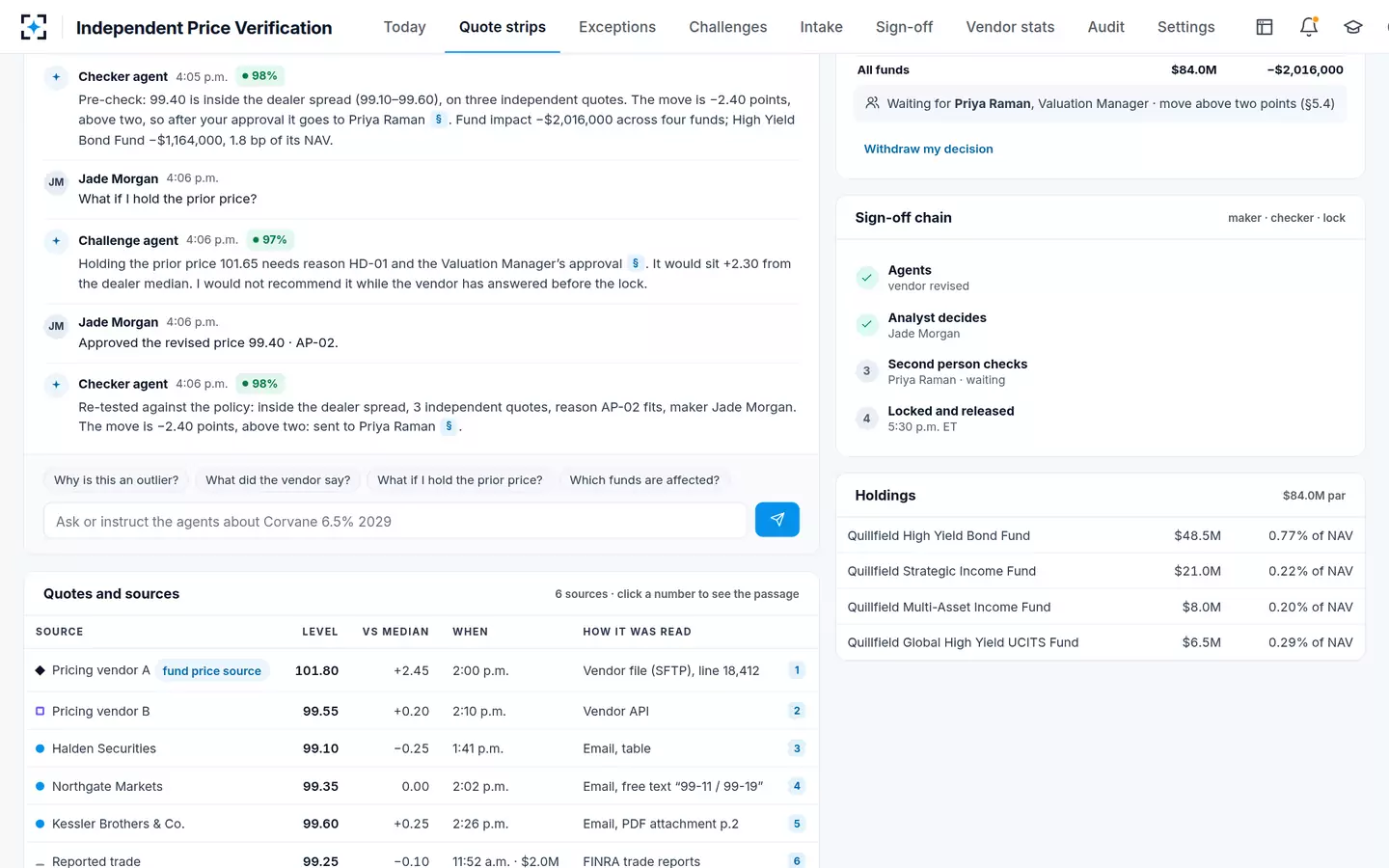
Task: Send the message with the paper-plane button
Action: point(777,520)
